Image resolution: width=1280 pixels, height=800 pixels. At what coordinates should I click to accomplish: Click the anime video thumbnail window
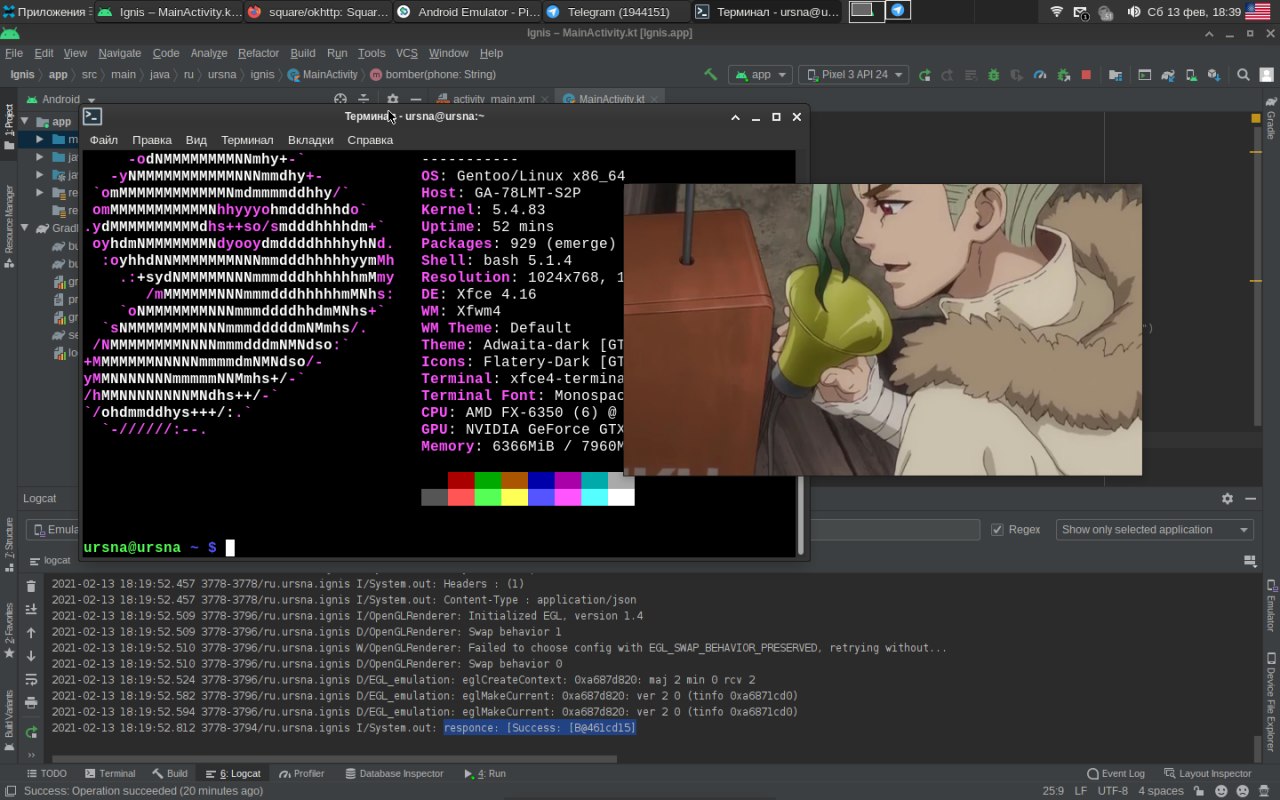(883, 330)
